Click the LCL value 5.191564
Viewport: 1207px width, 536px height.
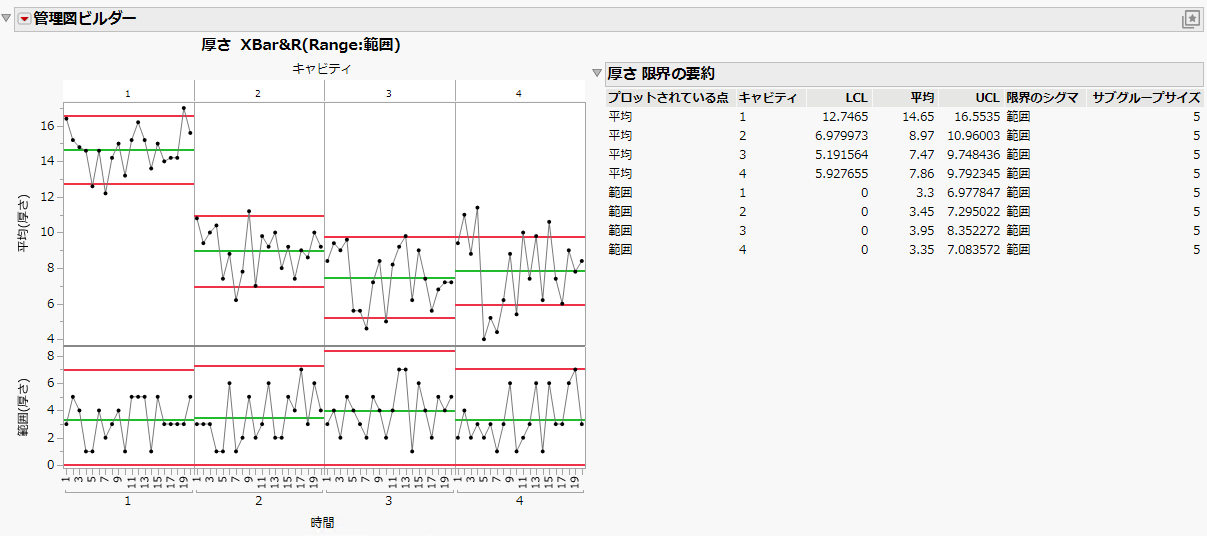click(840, 154)
